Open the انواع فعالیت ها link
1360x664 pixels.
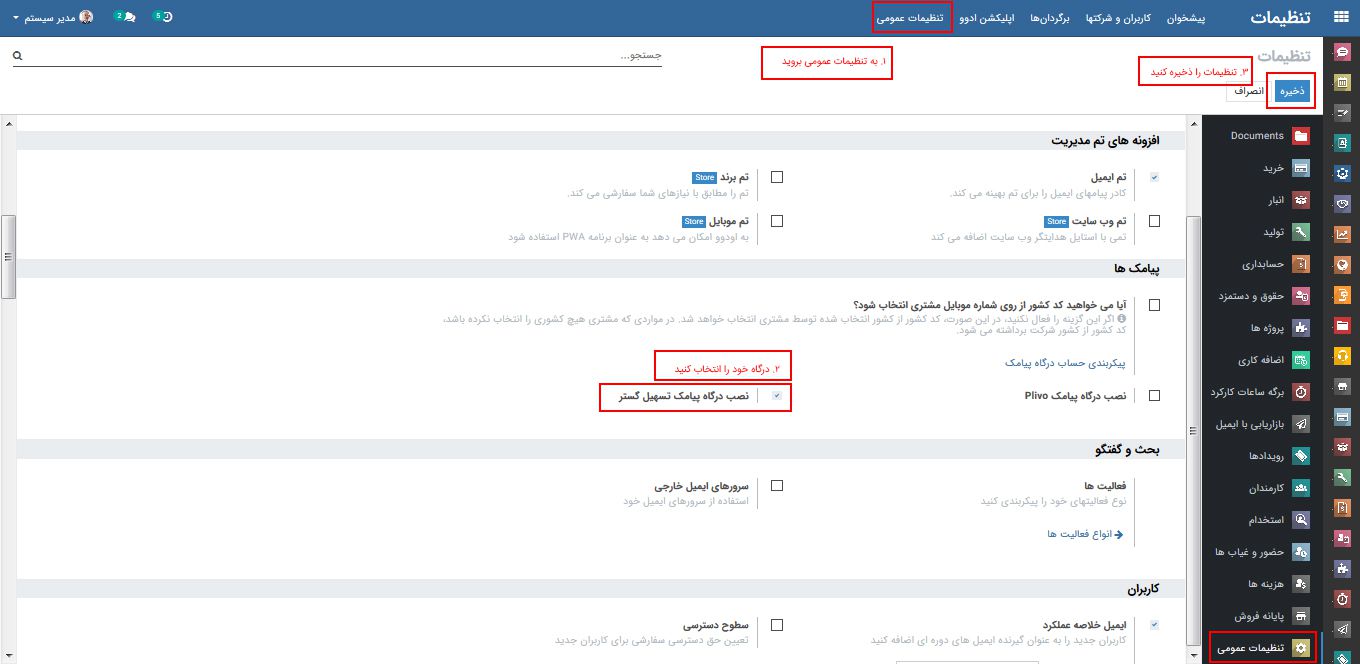[x=1086, y=535]
